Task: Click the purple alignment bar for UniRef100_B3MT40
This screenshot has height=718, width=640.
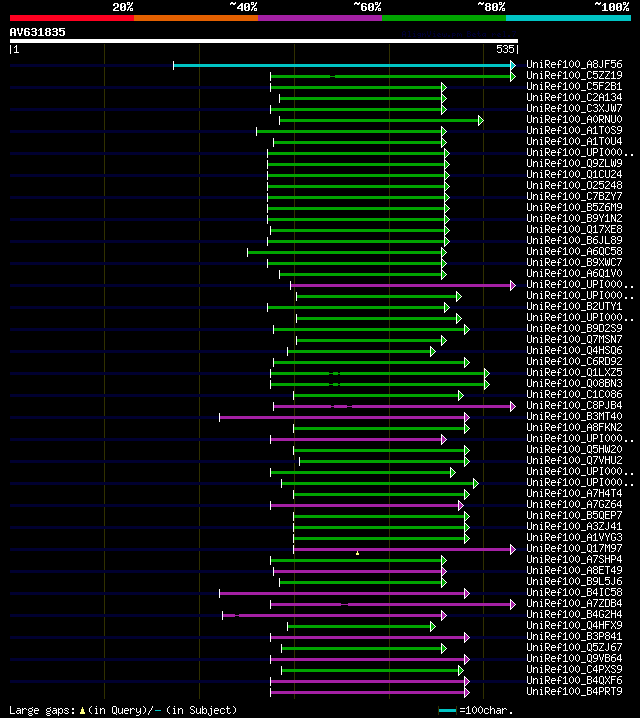Action: coord(342,418)
